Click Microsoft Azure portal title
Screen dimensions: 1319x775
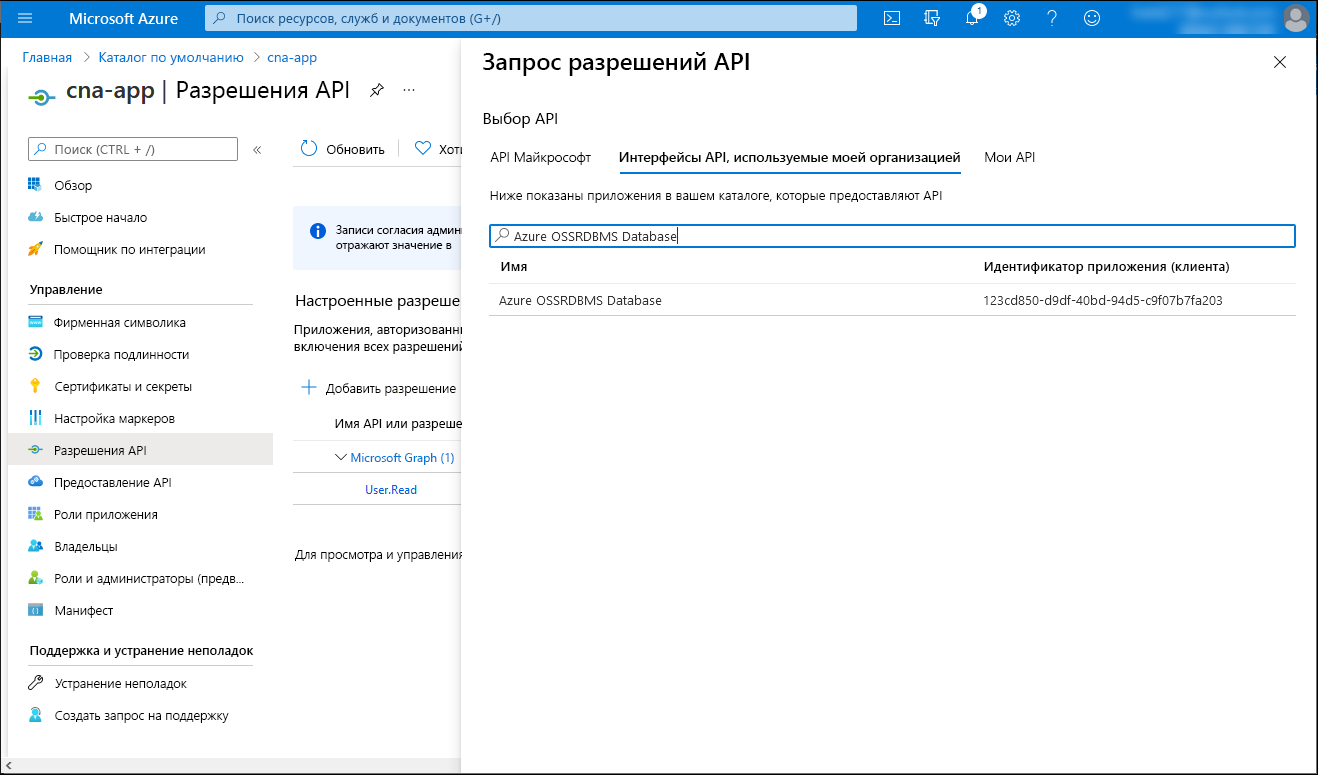124,18
